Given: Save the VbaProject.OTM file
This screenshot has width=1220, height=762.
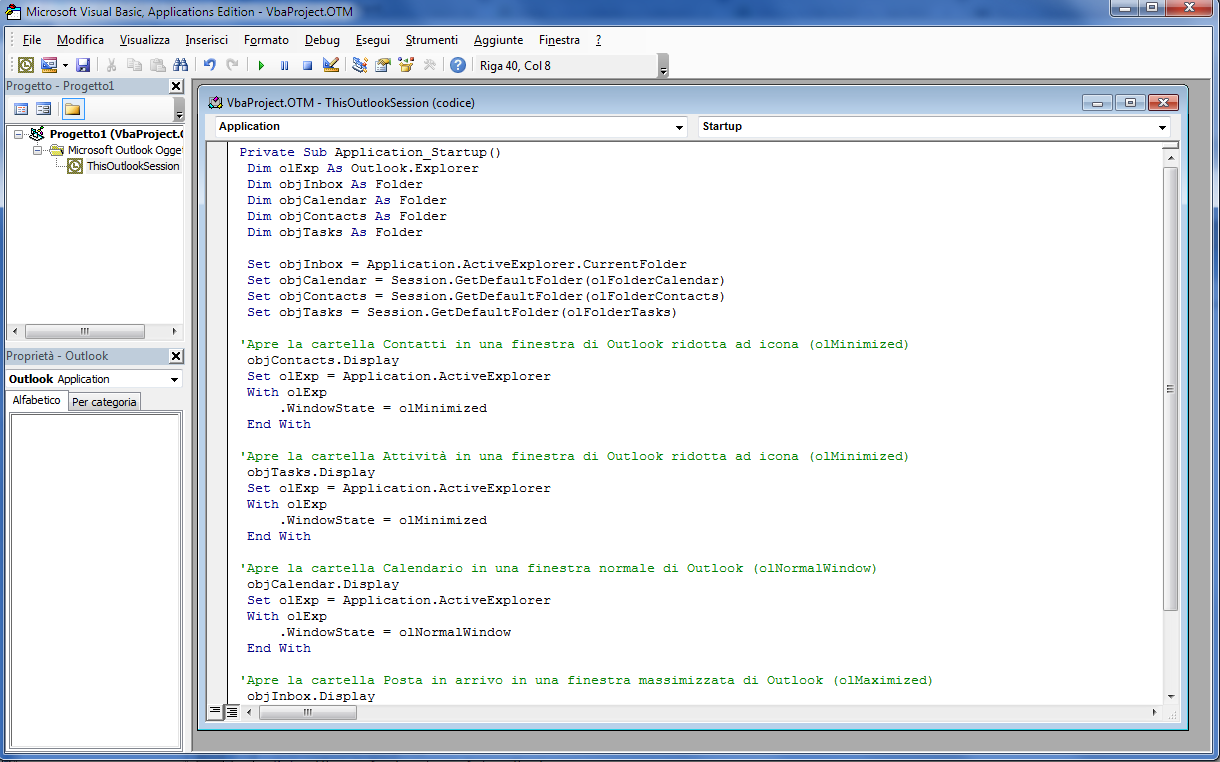Looking at the screenshot, I should coord(83,63).
